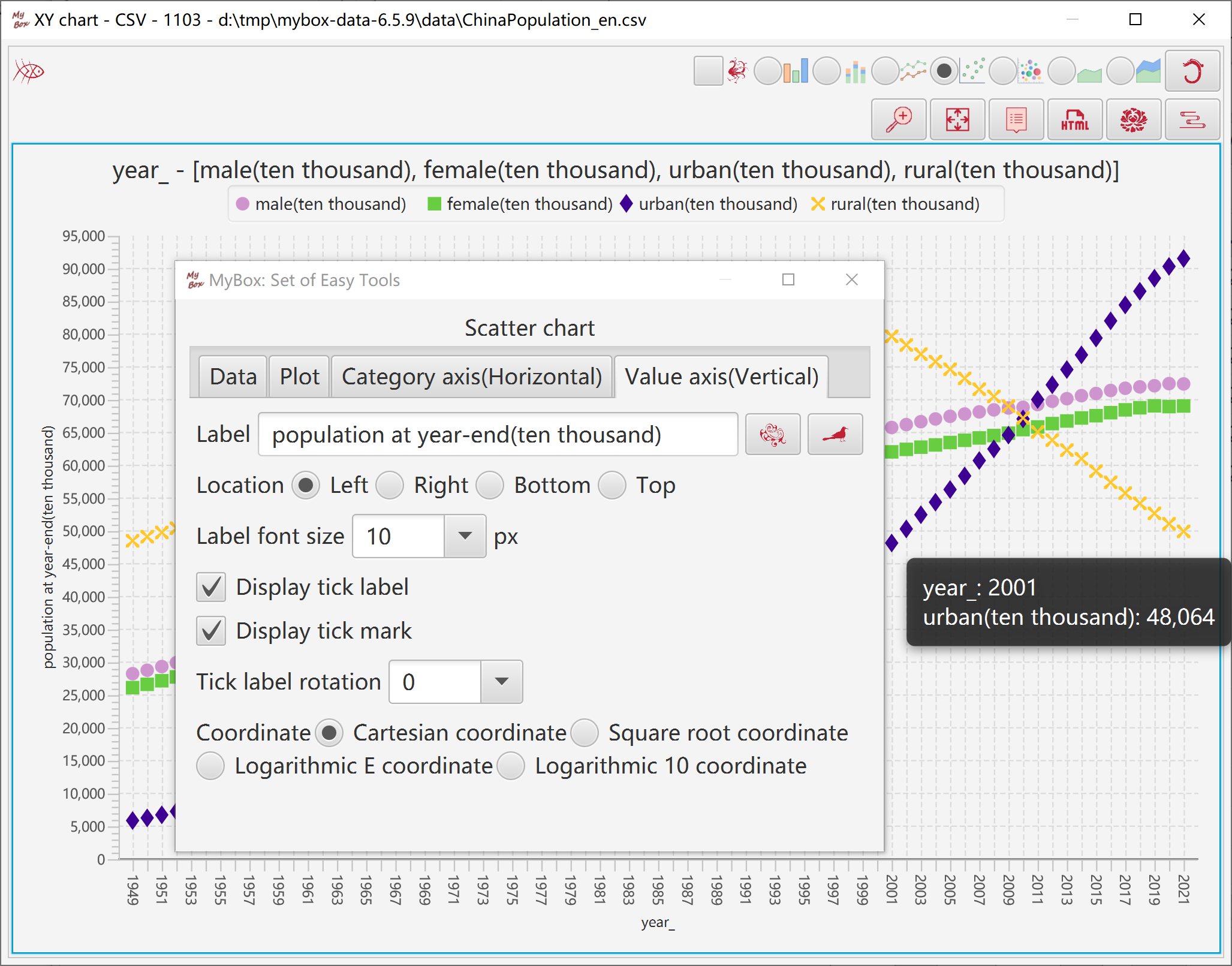Select Square root coordinate option
Viewport: 1232px width, 966px height.
coord(585,733)
